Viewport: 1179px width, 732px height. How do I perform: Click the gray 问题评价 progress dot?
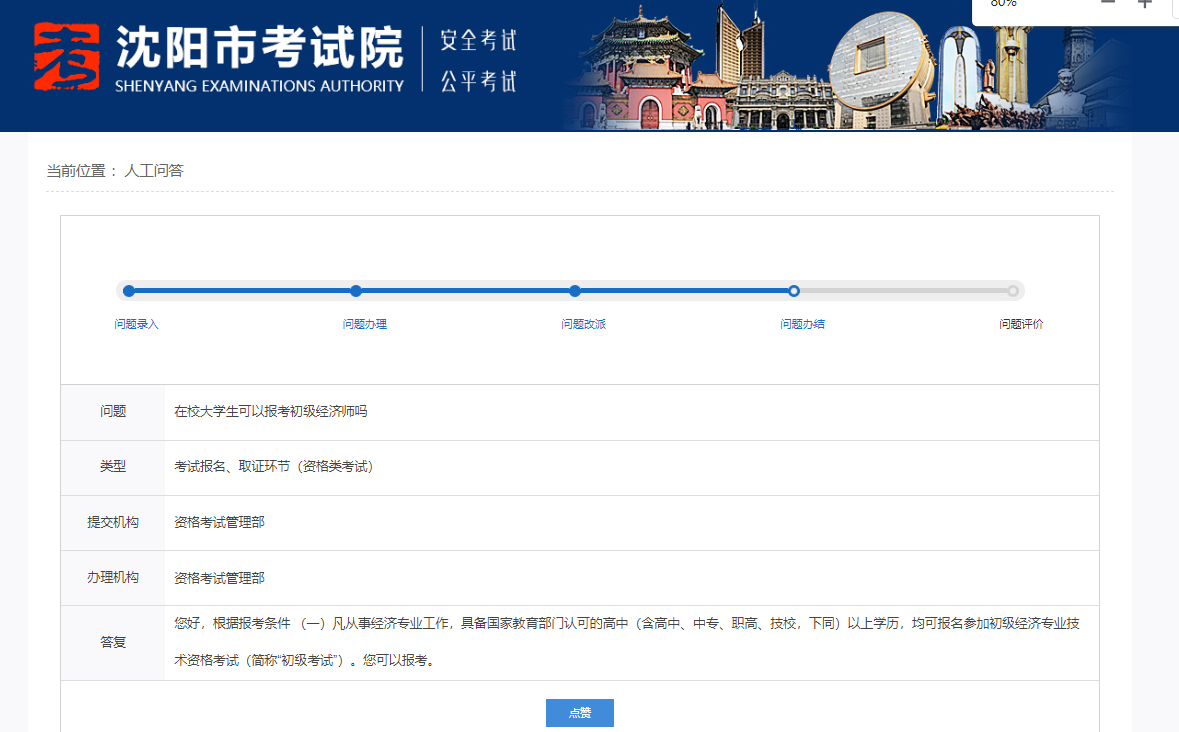tap(1015, 291)
